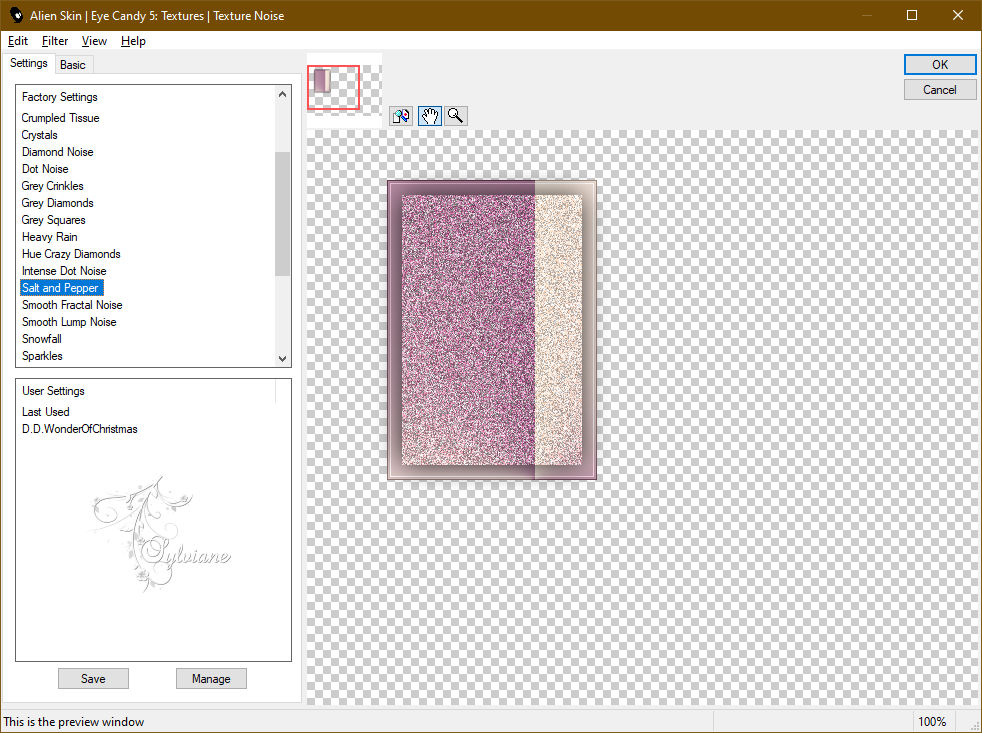Select the Grey Crinkles preset
982x733 pixels.
point(53,185)
